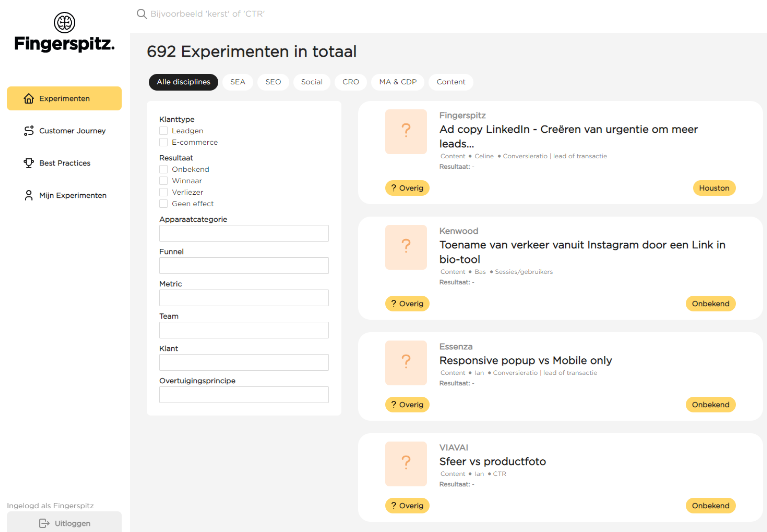Open the Apparaatcategorie dropdown field

pyautogui.click(x=244, y=233)
